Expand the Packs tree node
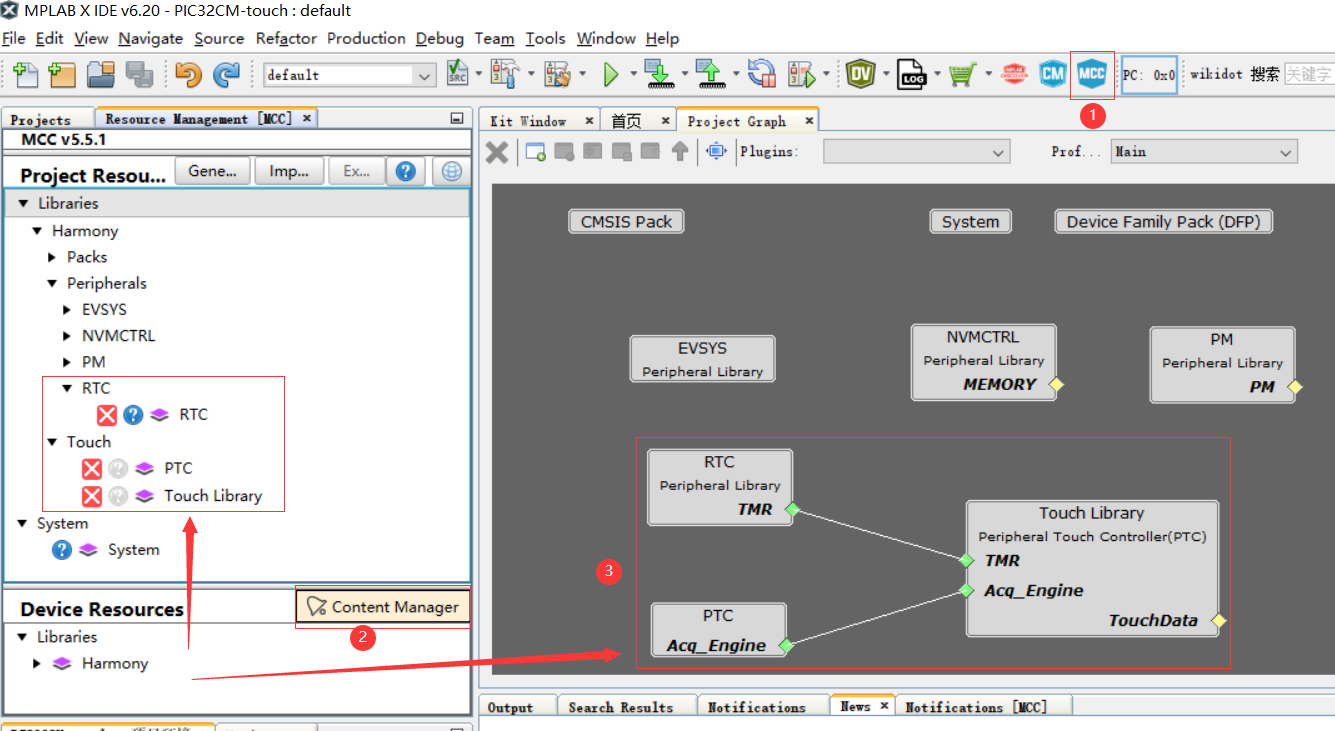The image size is (1335, 731). click(x=52, y=258)
